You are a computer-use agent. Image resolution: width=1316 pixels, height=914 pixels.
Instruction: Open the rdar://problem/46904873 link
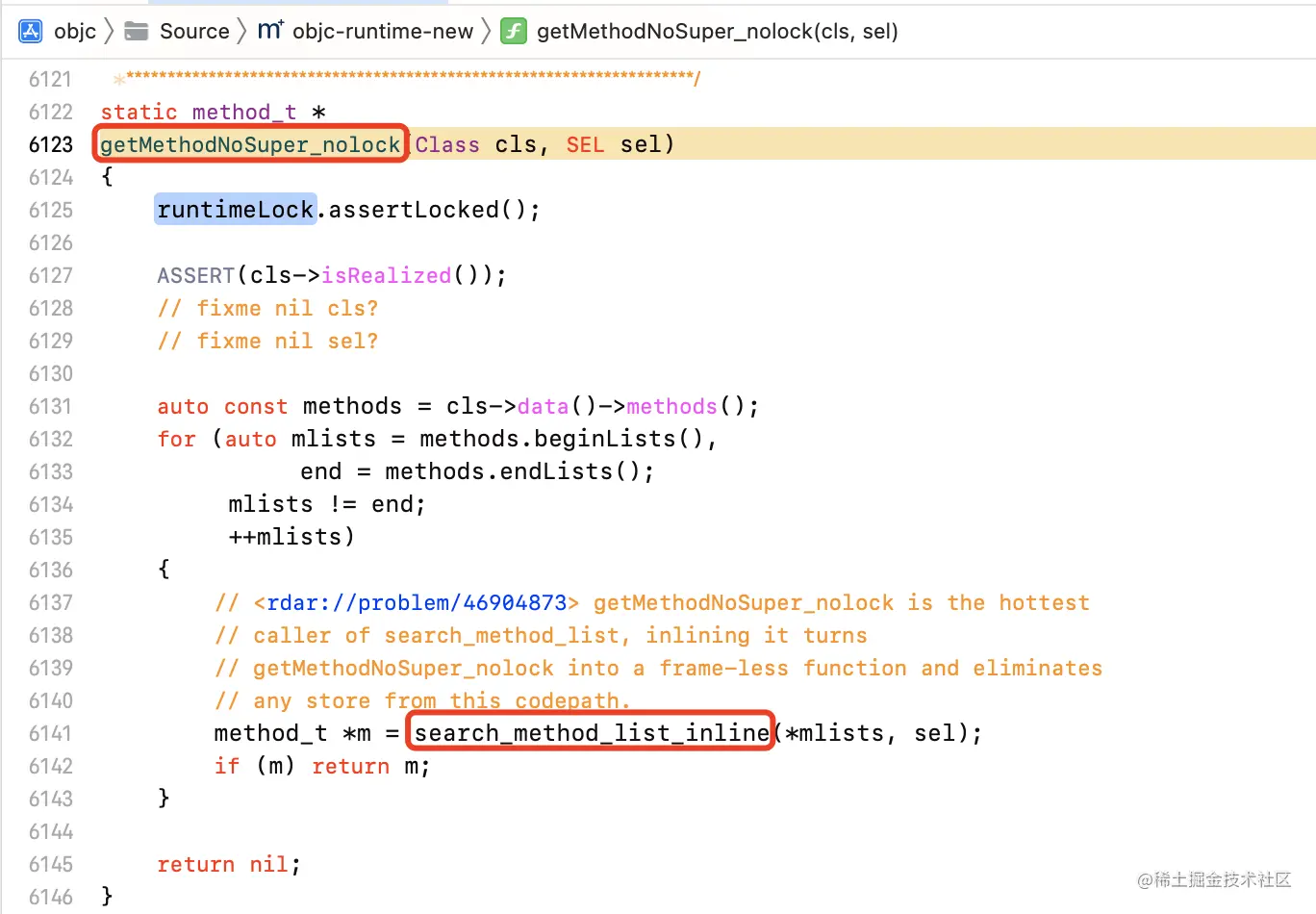click(417, 603)
